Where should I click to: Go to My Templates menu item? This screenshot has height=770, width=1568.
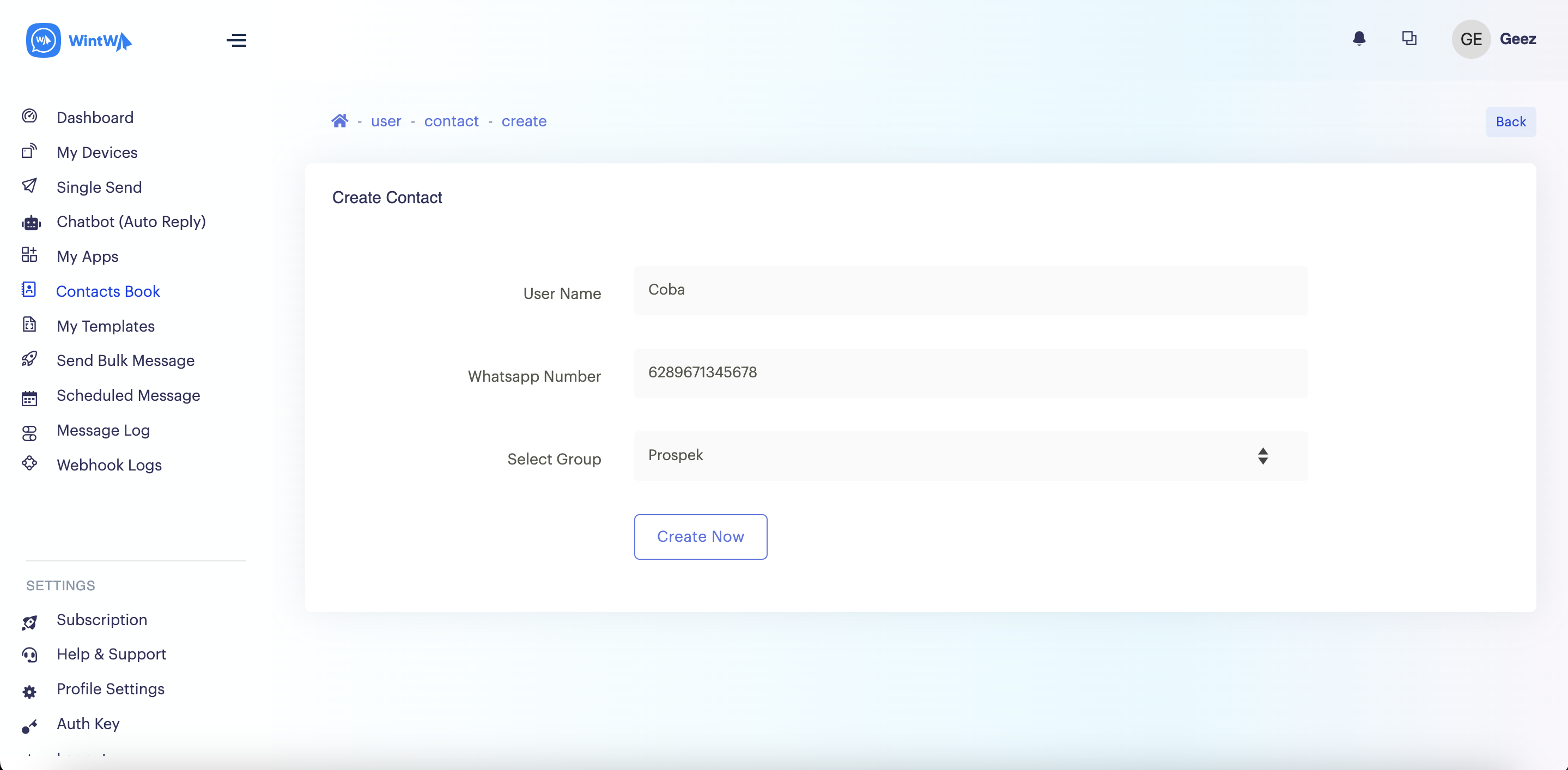[105, 326]
